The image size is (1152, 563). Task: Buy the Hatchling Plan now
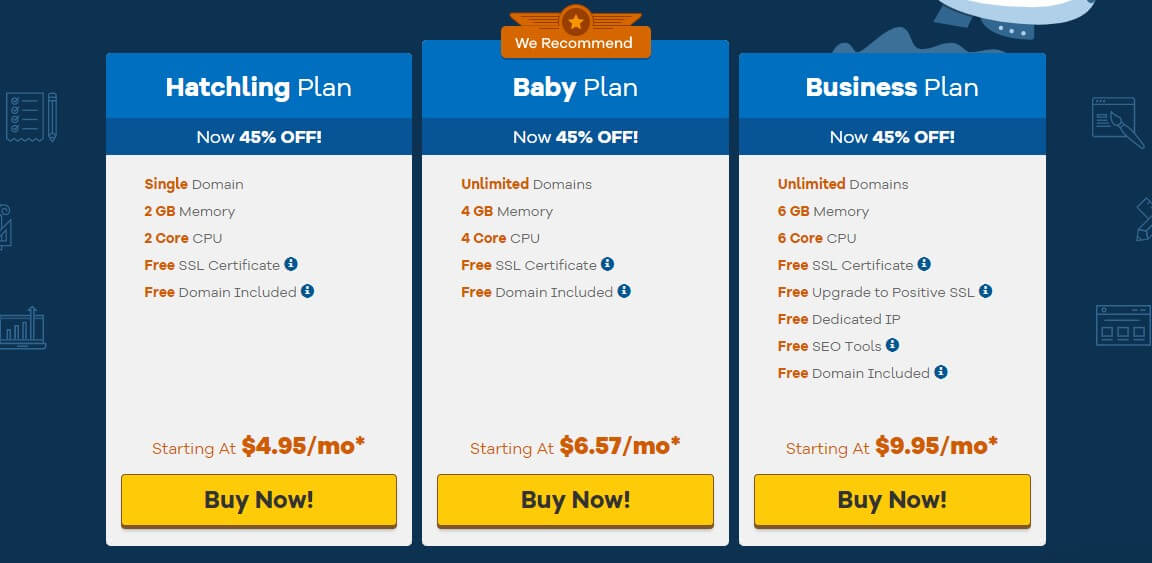(x=259, y=501)
